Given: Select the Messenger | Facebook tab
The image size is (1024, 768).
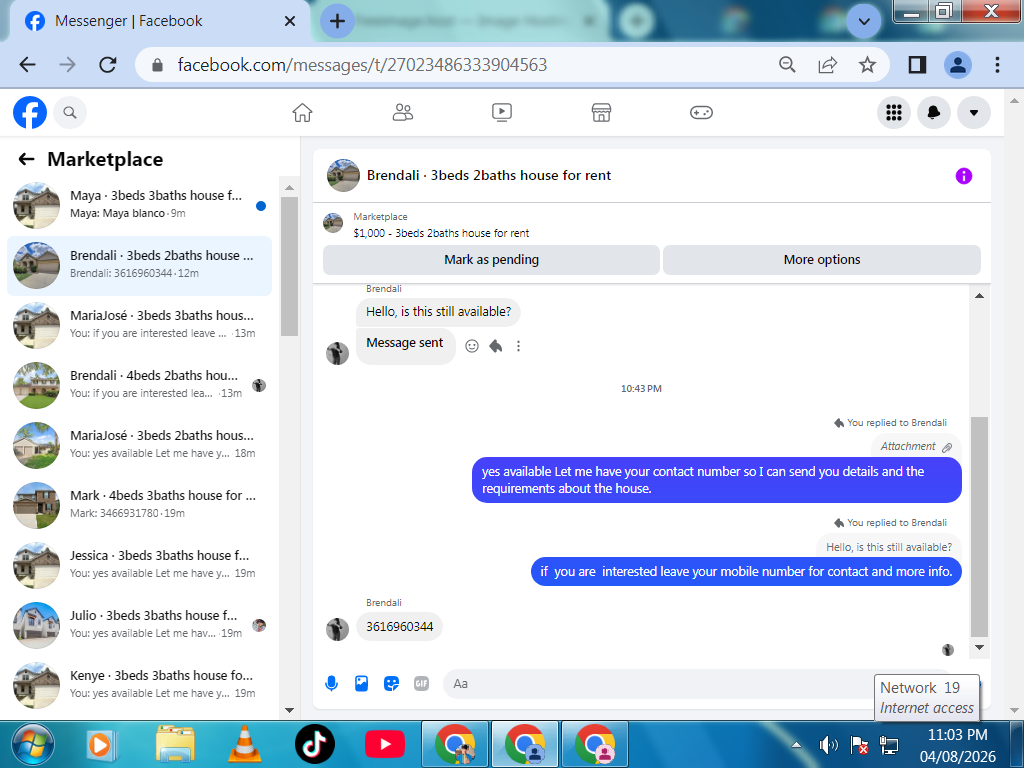Looking at the screenshot, I should [159, 21].
